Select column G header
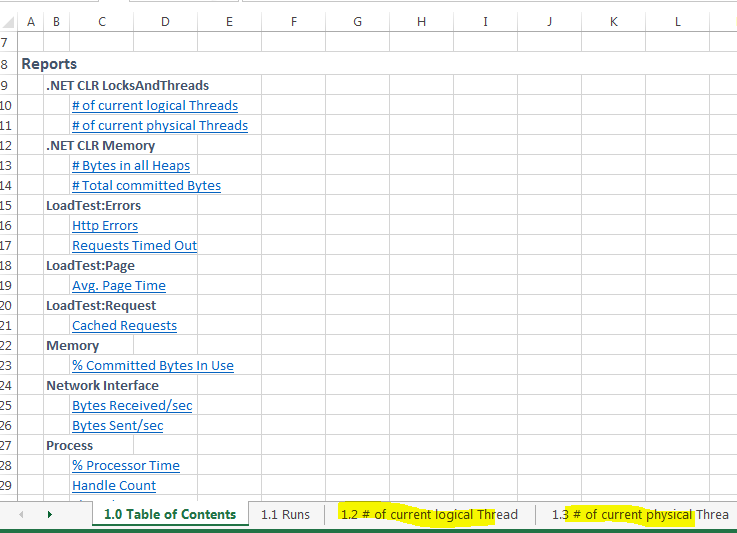The image size is (737, 533). tap(357, 22)
